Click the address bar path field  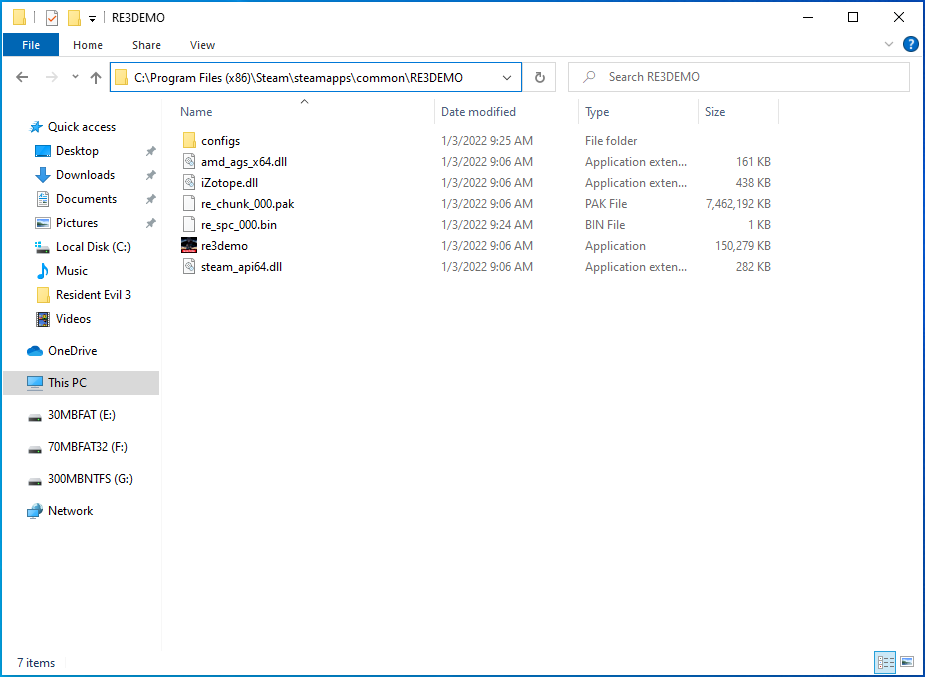(x=316, y=77)
